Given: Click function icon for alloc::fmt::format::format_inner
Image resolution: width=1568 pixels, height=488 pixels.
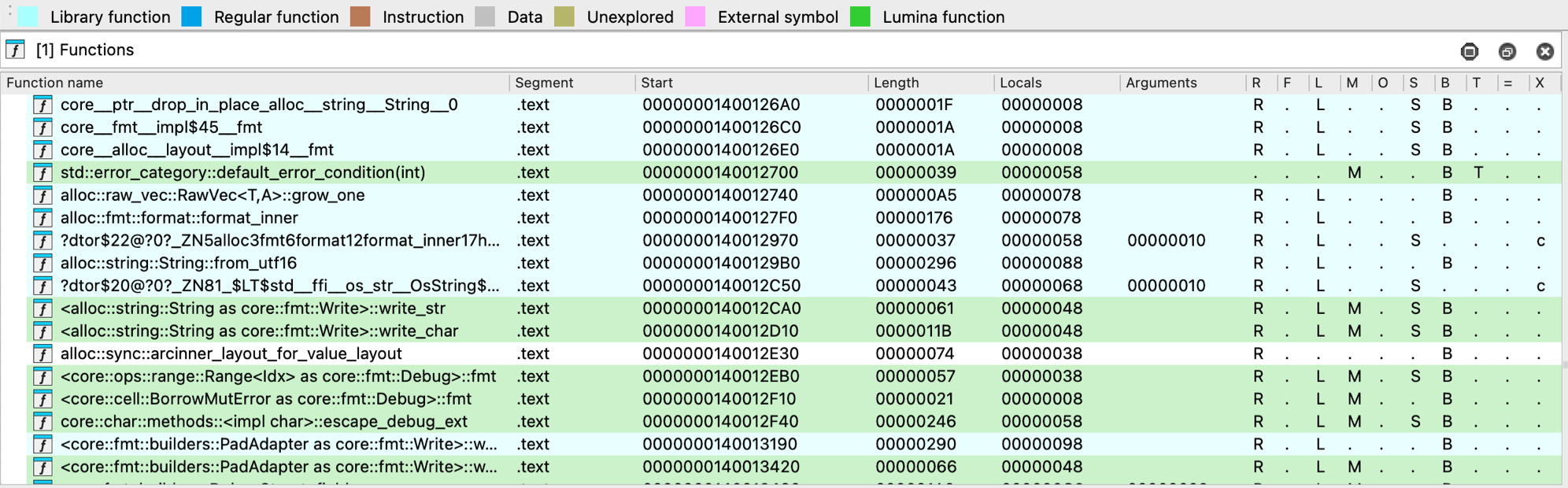Looking at the screenshot, I should 43,218.
